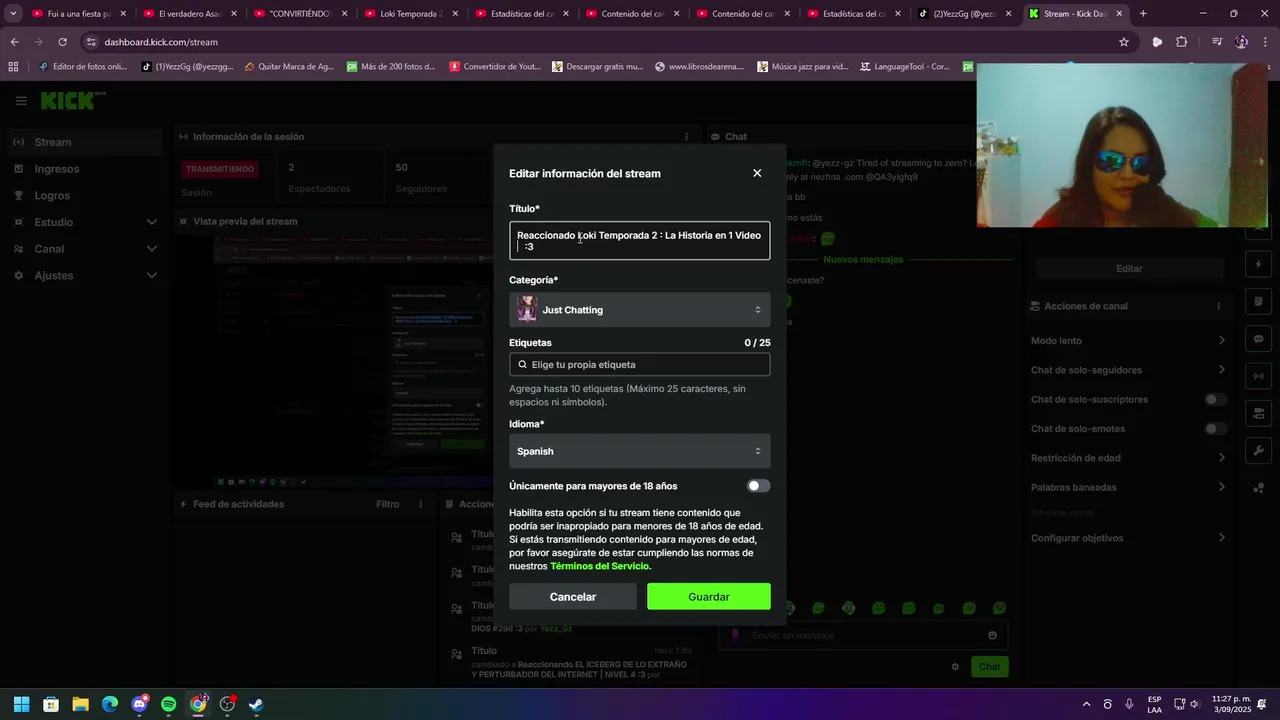Image resolution: width=1280 pixels, height=720 pixels.
Task: Click the microphone tray icon
Action: pyautogui.click(x=1129, y=704)
